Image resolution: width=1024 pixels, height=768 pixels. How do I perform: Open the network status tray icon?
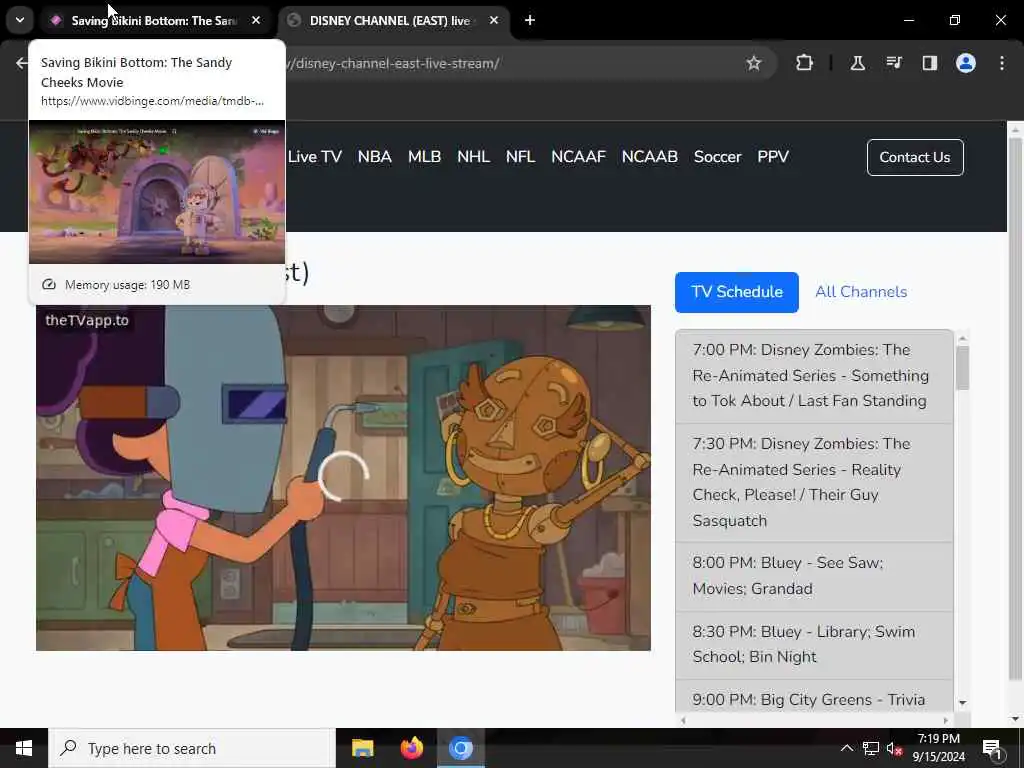[x=871, y=748]
